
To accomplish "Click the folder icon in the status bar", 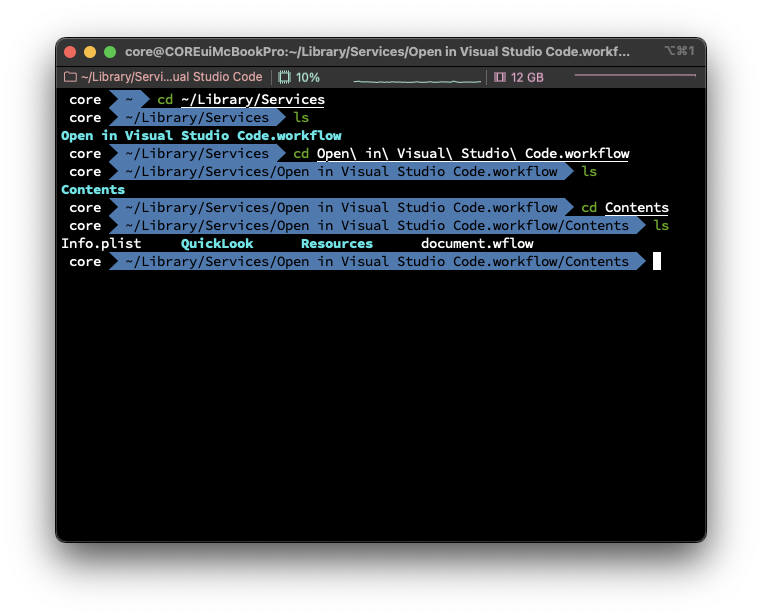I will (70, 77).
